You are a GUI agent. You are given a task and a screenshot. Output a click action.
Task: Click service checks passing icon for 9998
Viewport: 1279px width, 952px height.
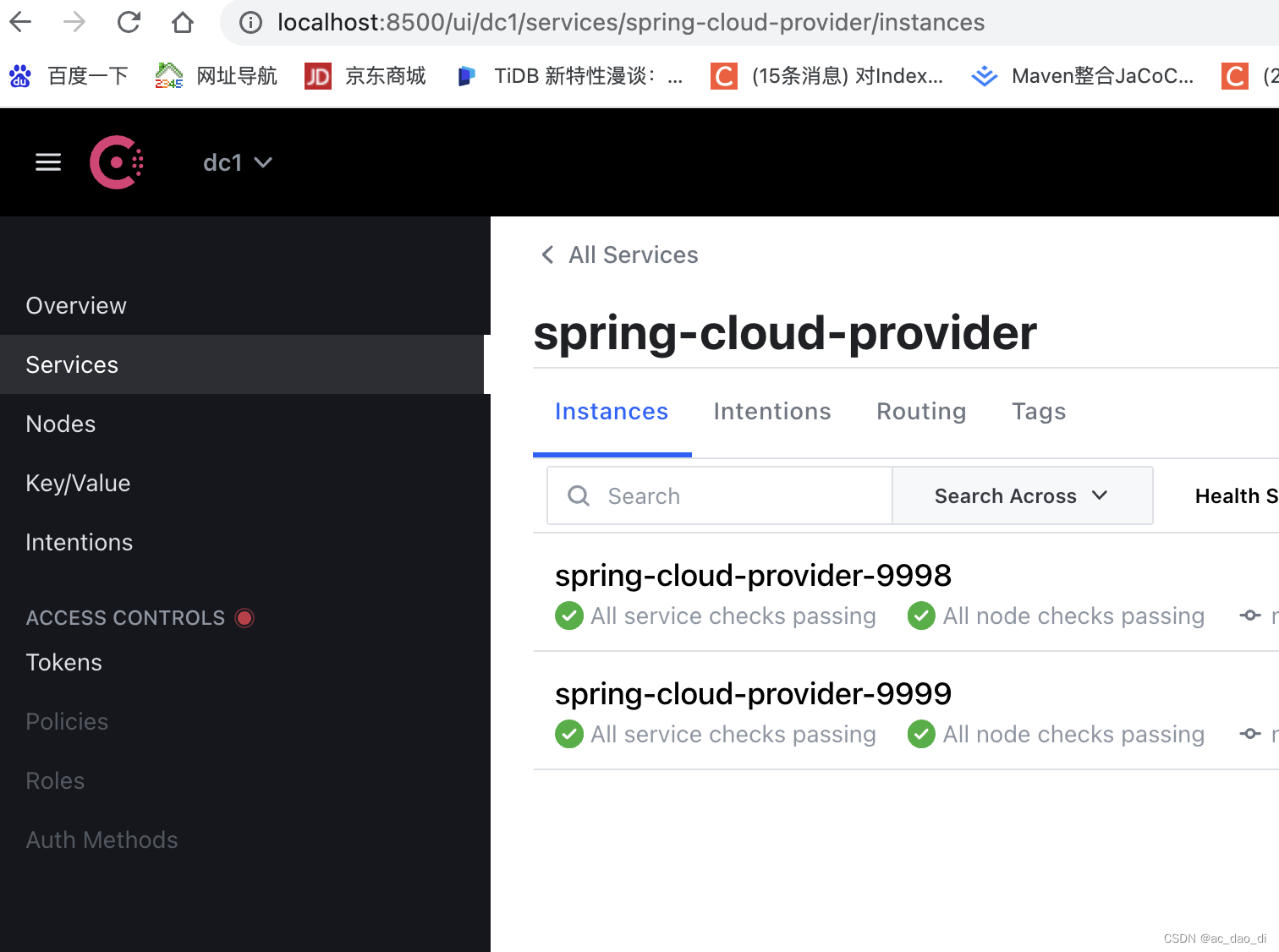click(x=569, y=616)
